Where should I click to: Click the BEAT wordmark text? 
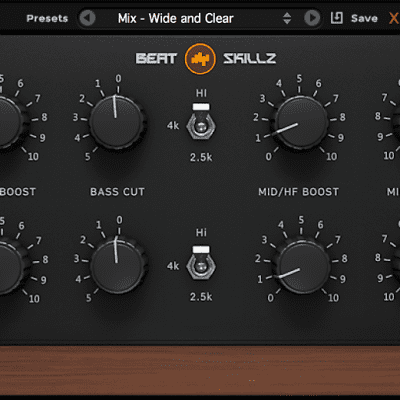(156, 59)
